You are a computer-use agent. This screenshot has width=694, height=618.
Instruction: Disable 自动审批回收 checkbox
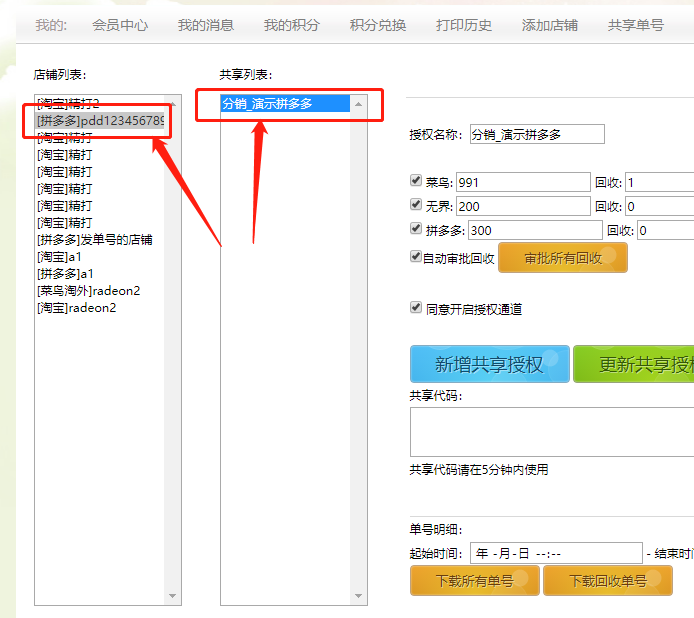416,256
